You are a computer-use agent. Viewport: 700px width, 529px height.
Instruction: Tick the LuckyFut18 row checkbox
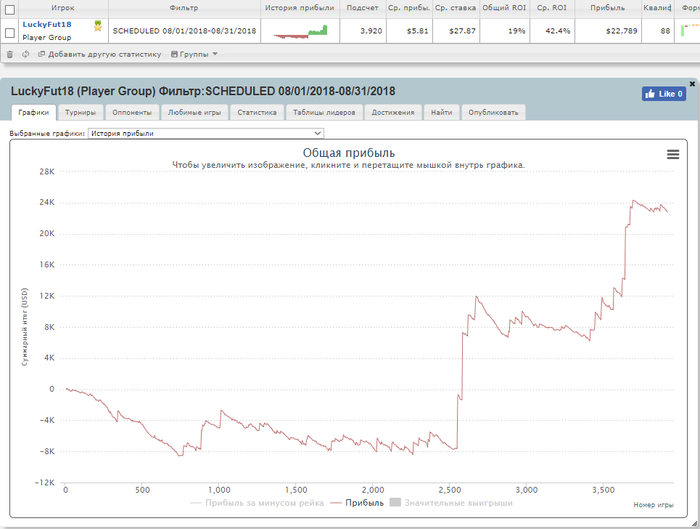[9, 33]
